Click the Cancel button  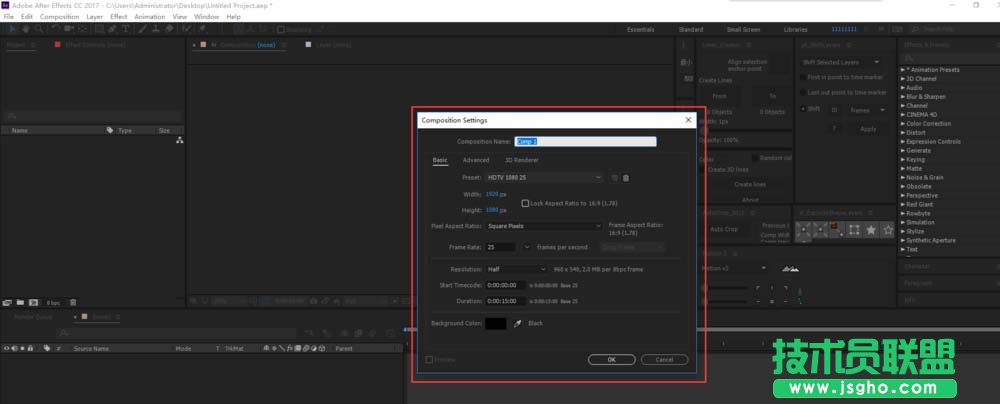[x=664, y=359]
